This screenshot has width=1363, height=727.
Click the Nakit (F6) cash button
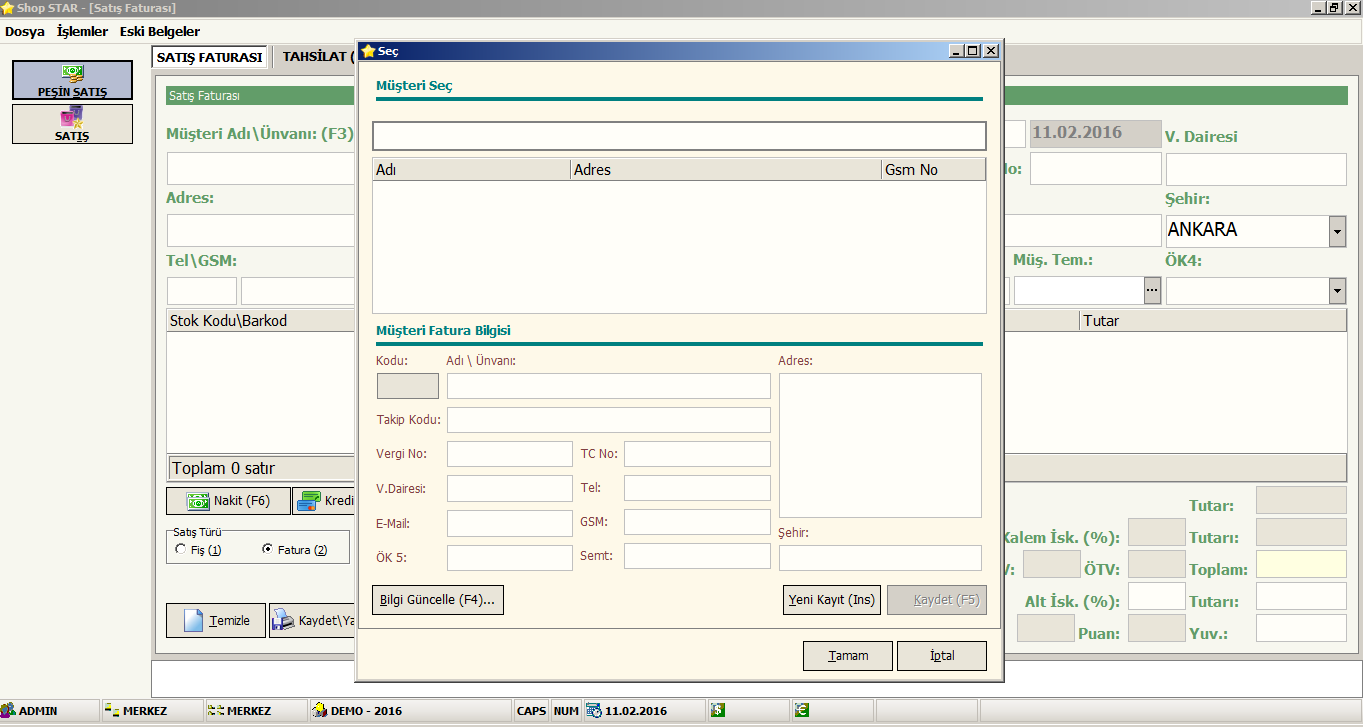(x=228, y=501)
